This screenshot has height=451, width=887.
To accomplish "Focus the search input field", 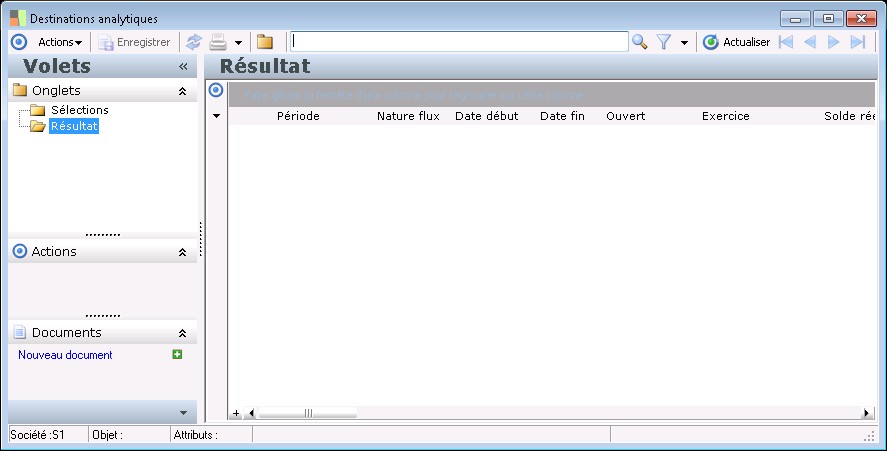I will 459,41.
